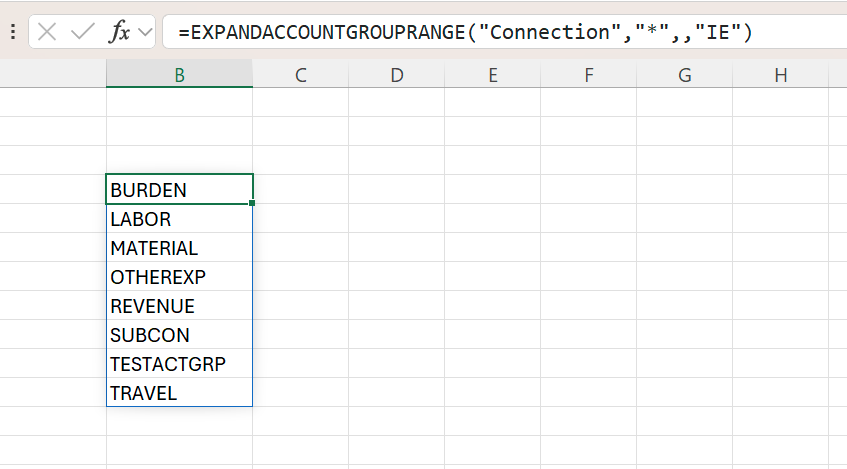Select column H header
Viewport: 847px width, 469px height.
781,75
